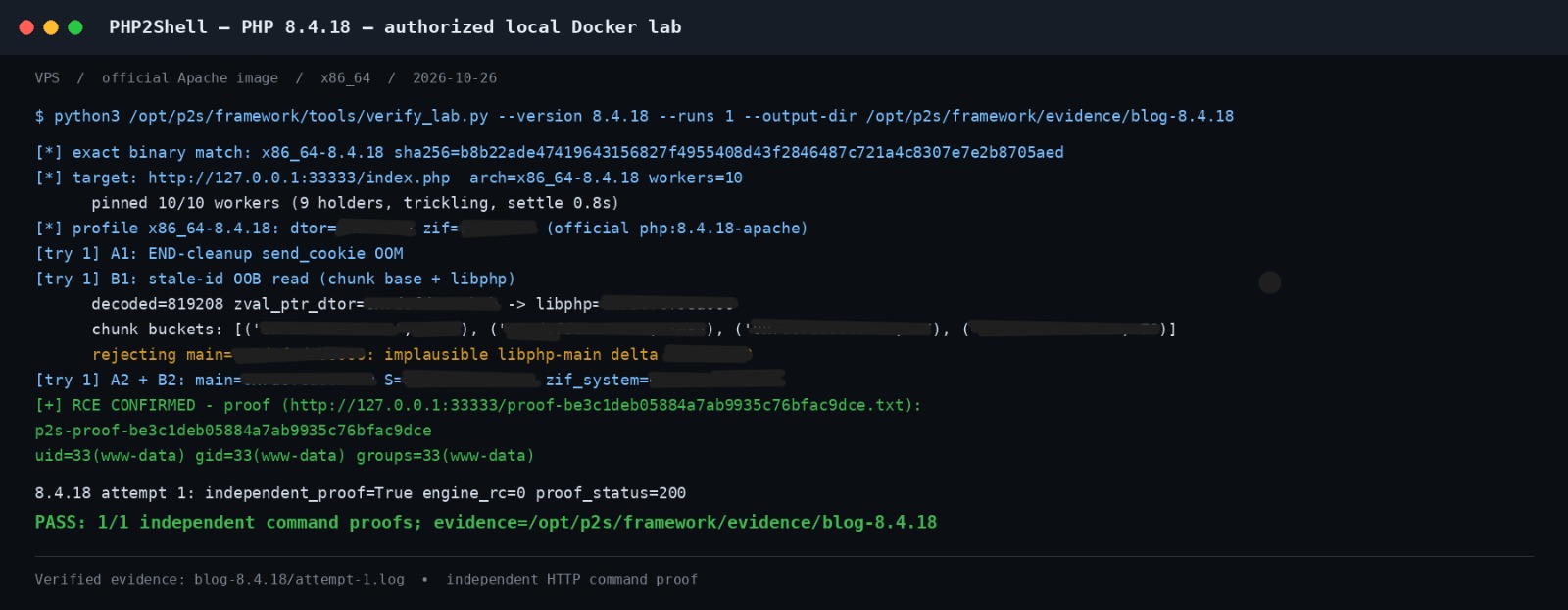Screen dimensions: 1568x610
Task: Click the 'gid=33(www-data)' value
Action: (270, 456)
